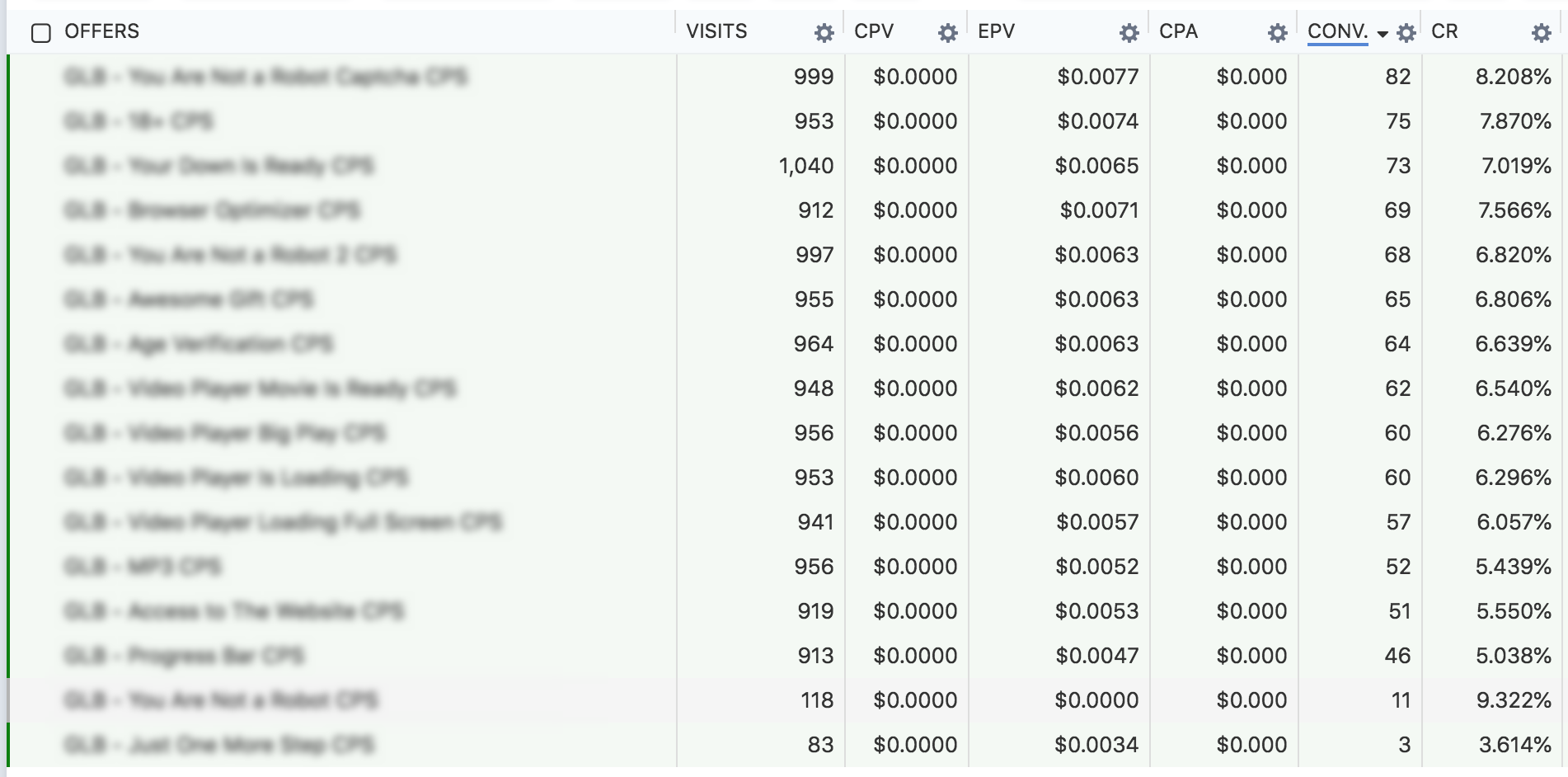Click the CPA column header label
The image size is (1568, 777).
click(1178, 31)
